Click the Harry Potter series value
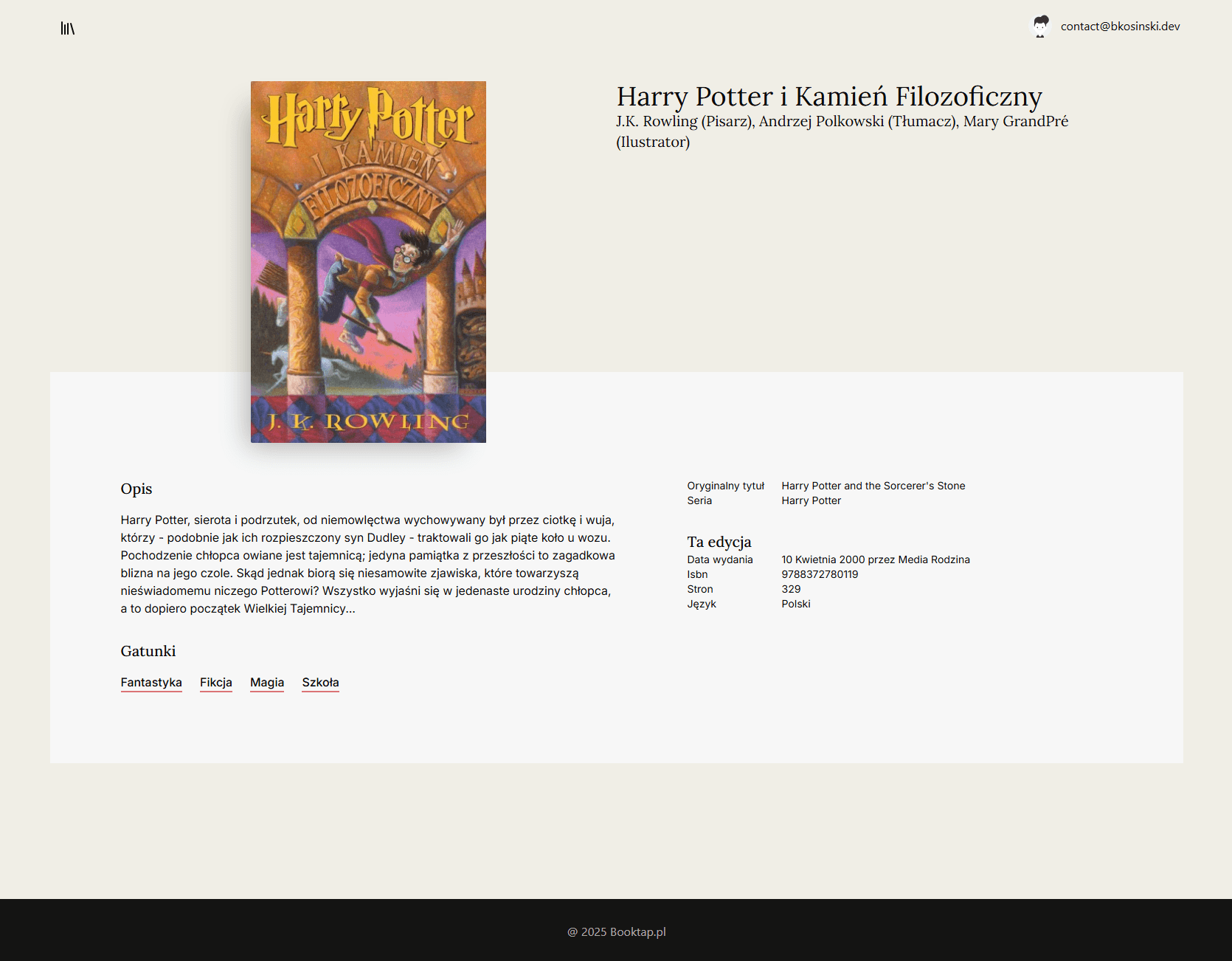The width and height of the screenshot is (1232, 961). 811,500
